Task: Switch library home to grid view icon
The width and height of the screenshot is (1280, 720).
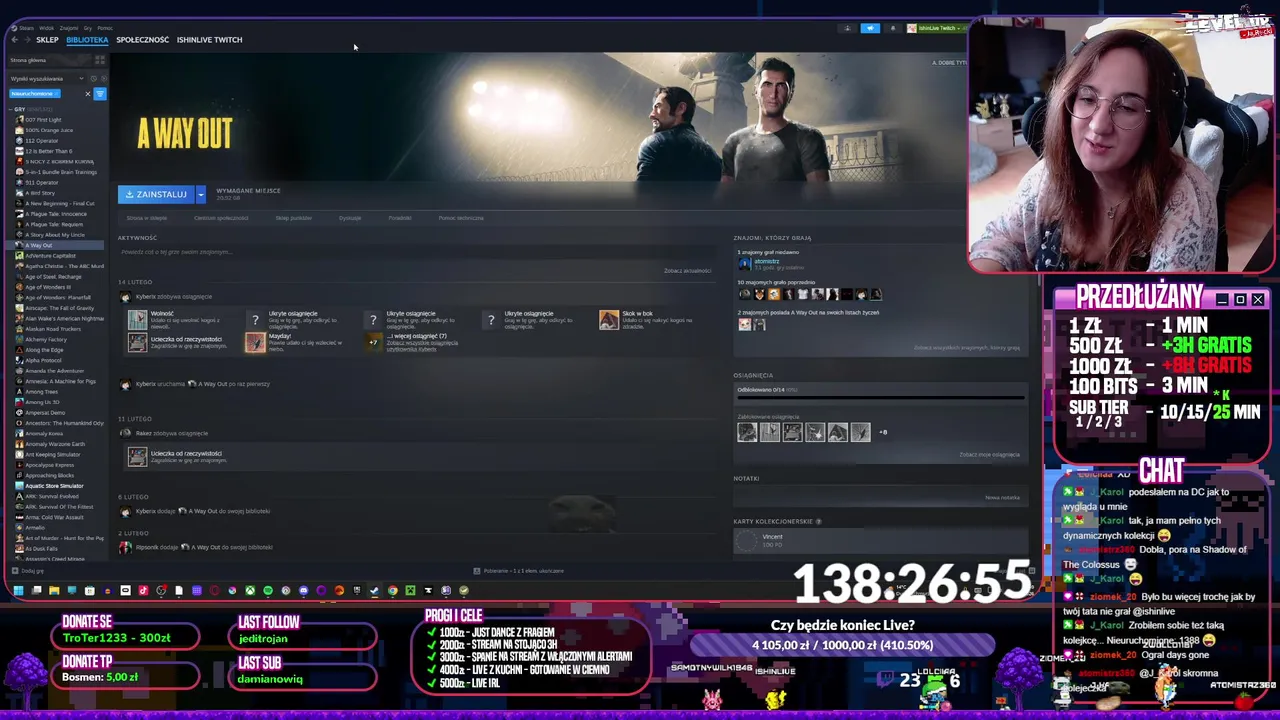Action: [x=99, y=60]
